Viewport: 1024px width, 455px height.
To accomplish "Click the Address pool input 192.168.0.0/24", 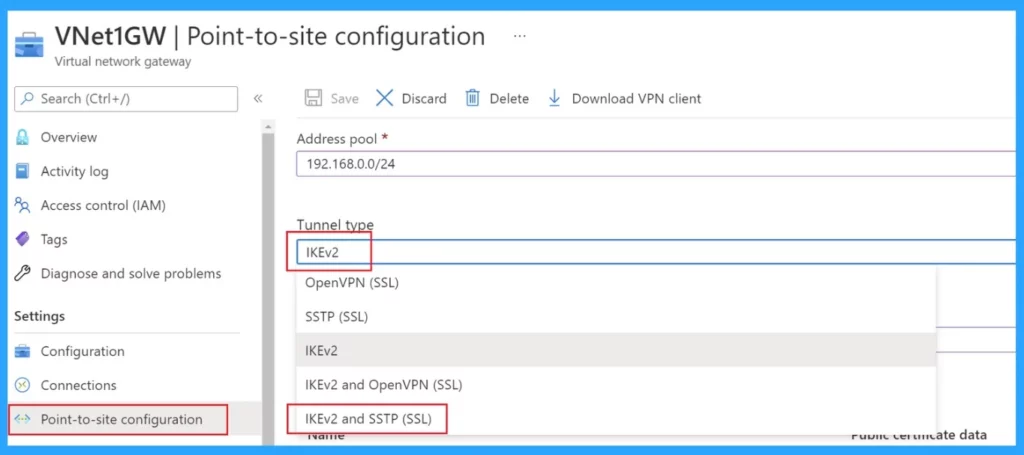I will click(658, 164).
